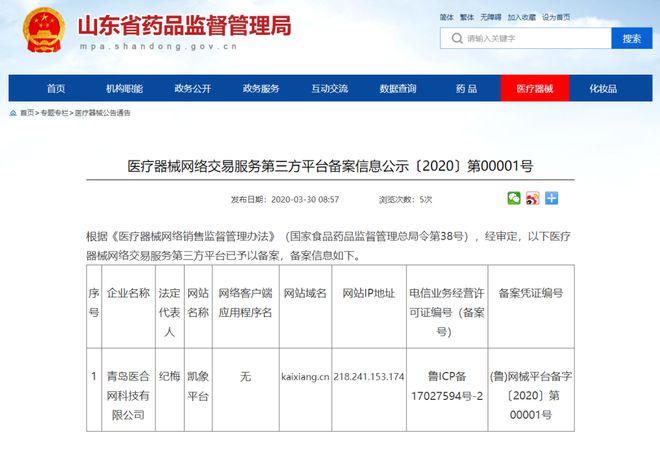The image size is (660, 474).
Task: Click the site title 山东省药品监督管理局
Action: coord(184,26)
